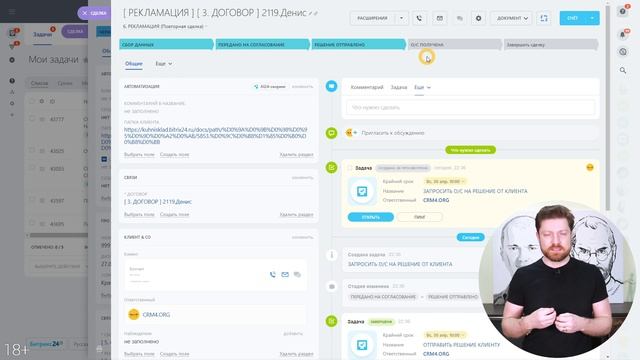The height and width of the screenshot is (360, 640).
Task: Click the CRM4.ORG avatar in Ответственный field
Action: (x=133, y=314)
